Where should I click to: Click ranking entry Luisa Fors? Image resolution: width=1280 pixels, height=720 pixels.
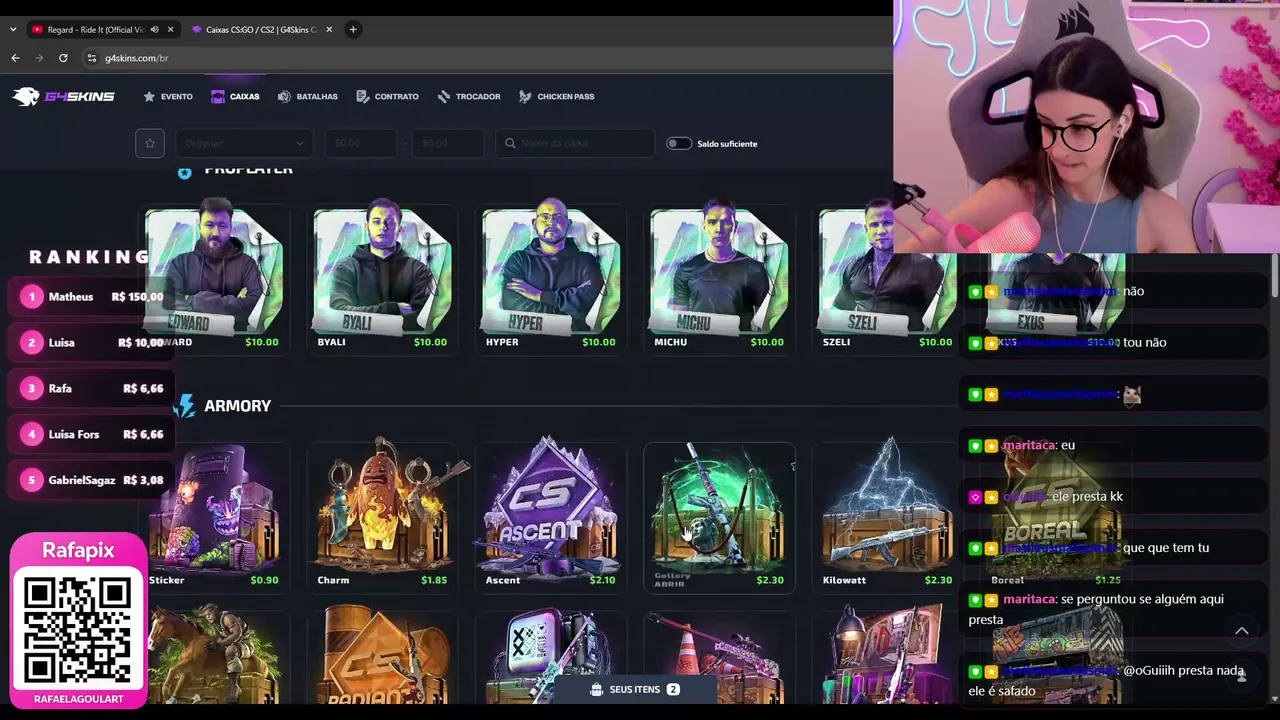[90, 435]
